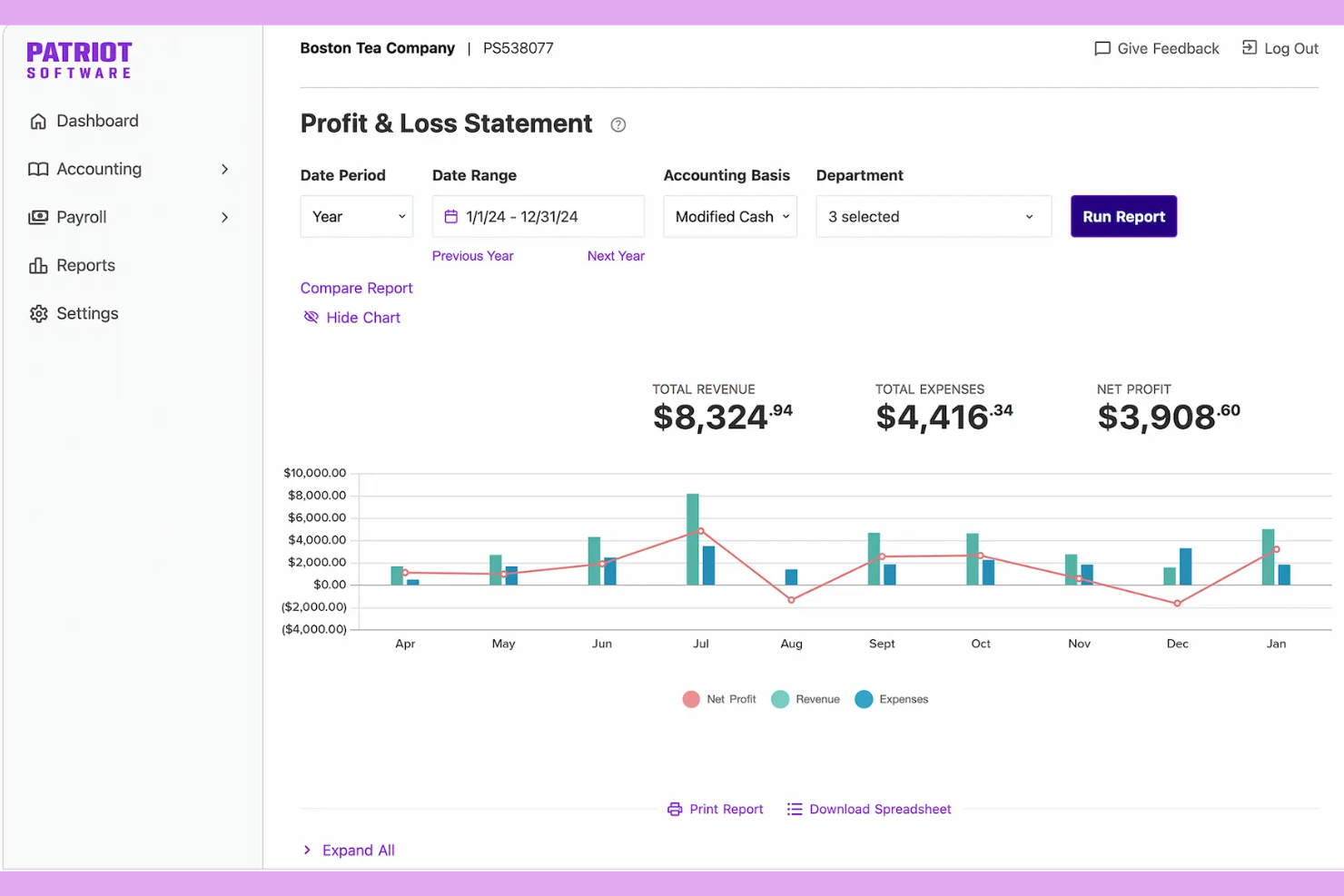Image resolution: width=1344 pixels, height=896 pixels.
Task: Toggle Revenue legend item
Action: pyautogui.click(x=805, y=699)
